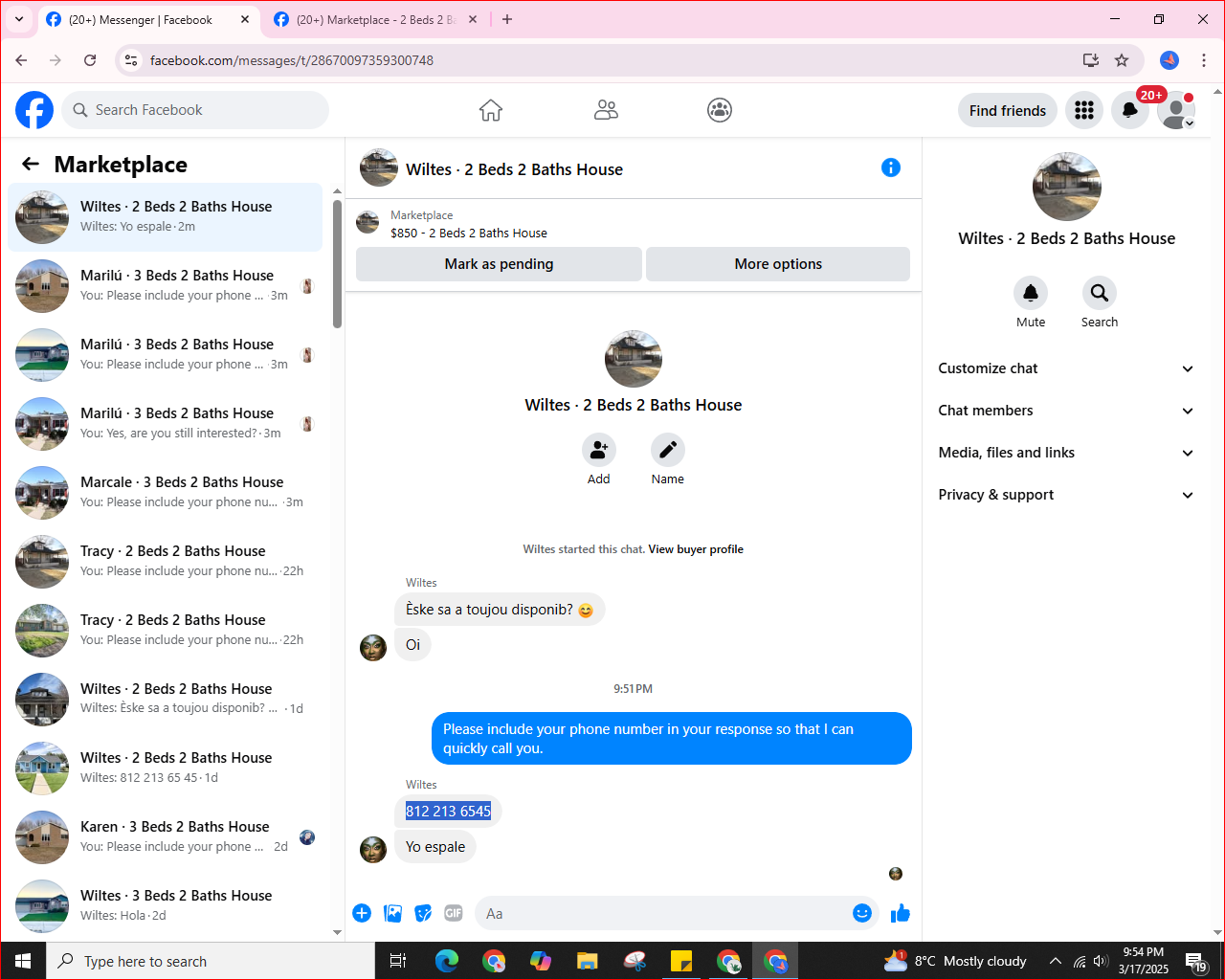The image size is (1225, 980).
Task: Open the taskbar notification center icon
Action: coord(1196,961)
